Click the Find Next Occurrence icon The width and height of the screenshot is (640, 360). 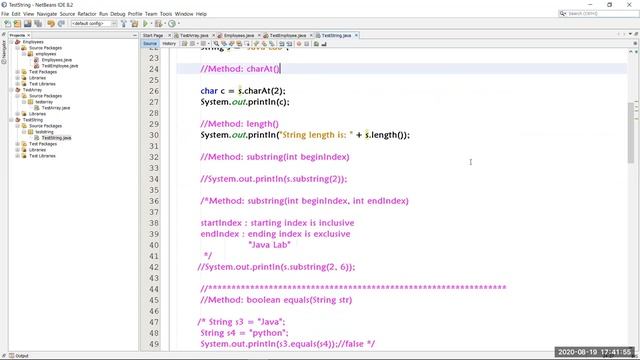231,44
